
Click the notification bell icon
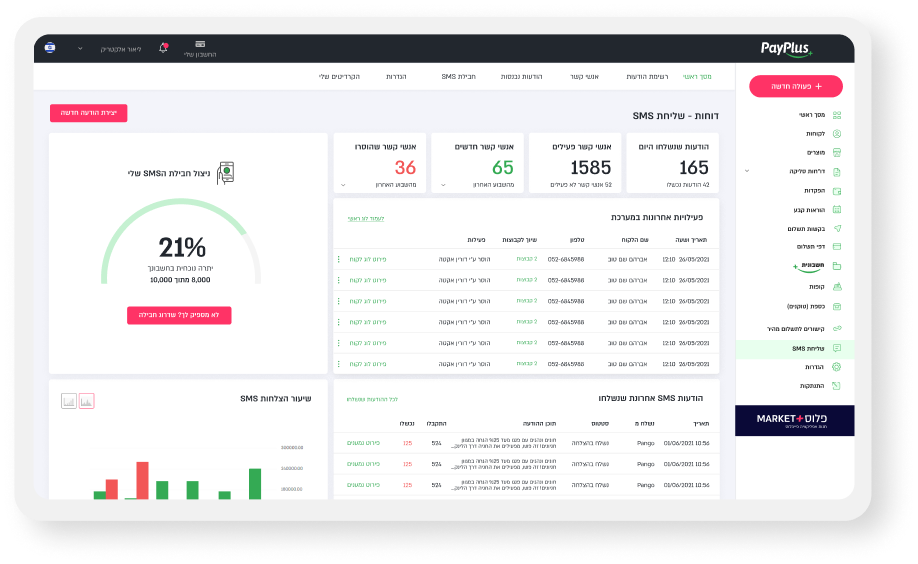pyautogui.click(x=163, y=47)
